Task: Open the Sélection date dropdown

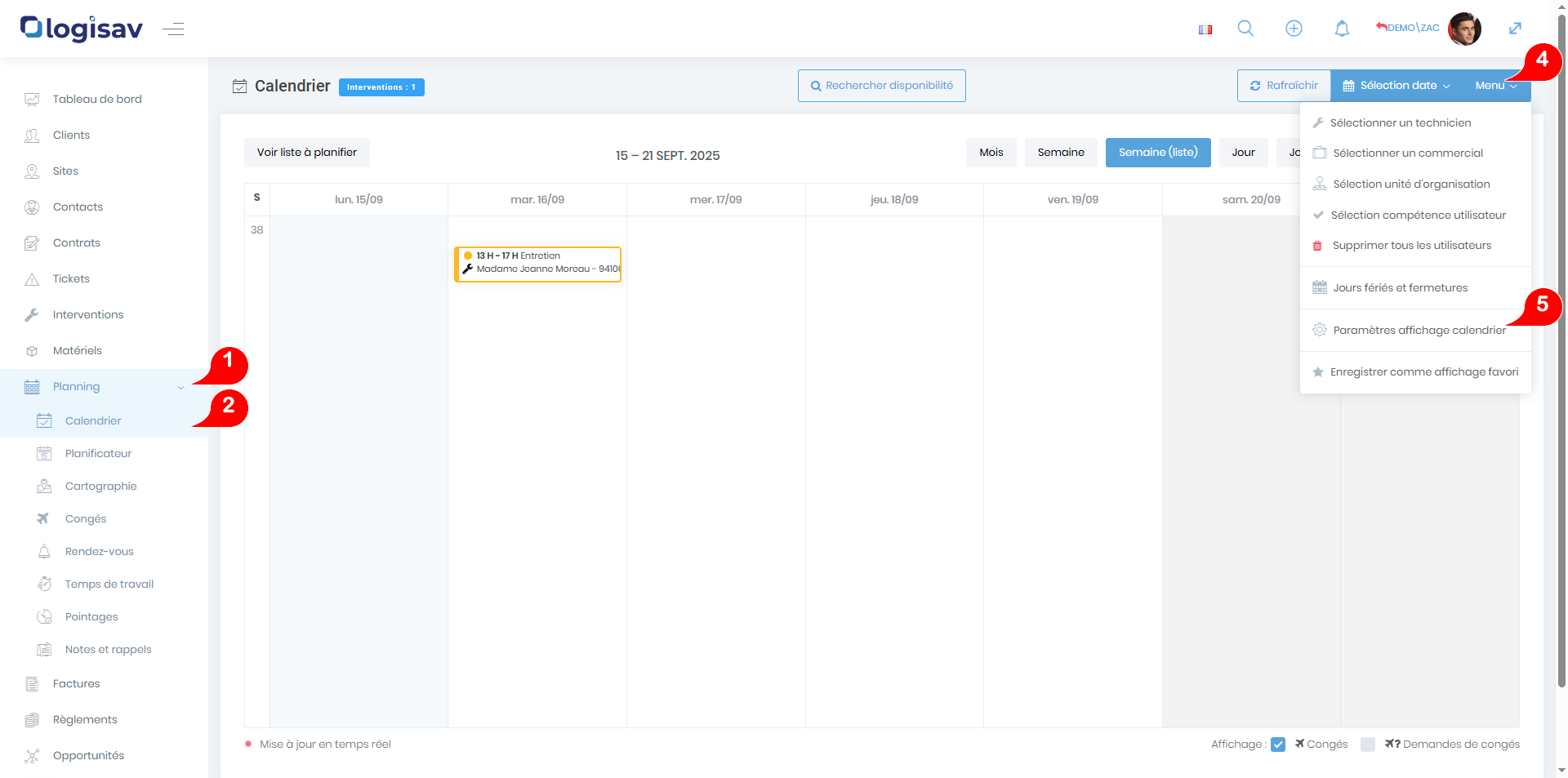Action: [1396, 86]
